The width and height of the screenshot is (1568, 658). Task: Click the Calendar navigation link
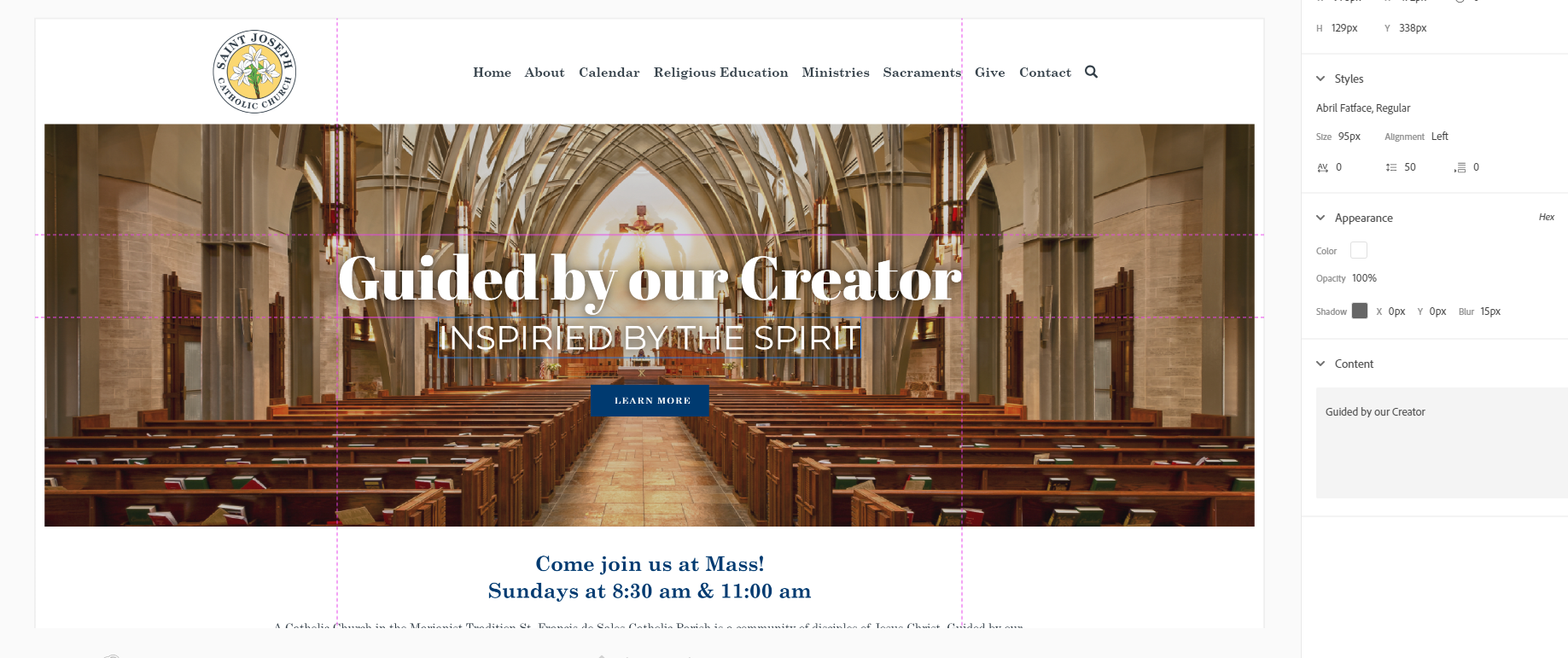[x=609, y=73]
